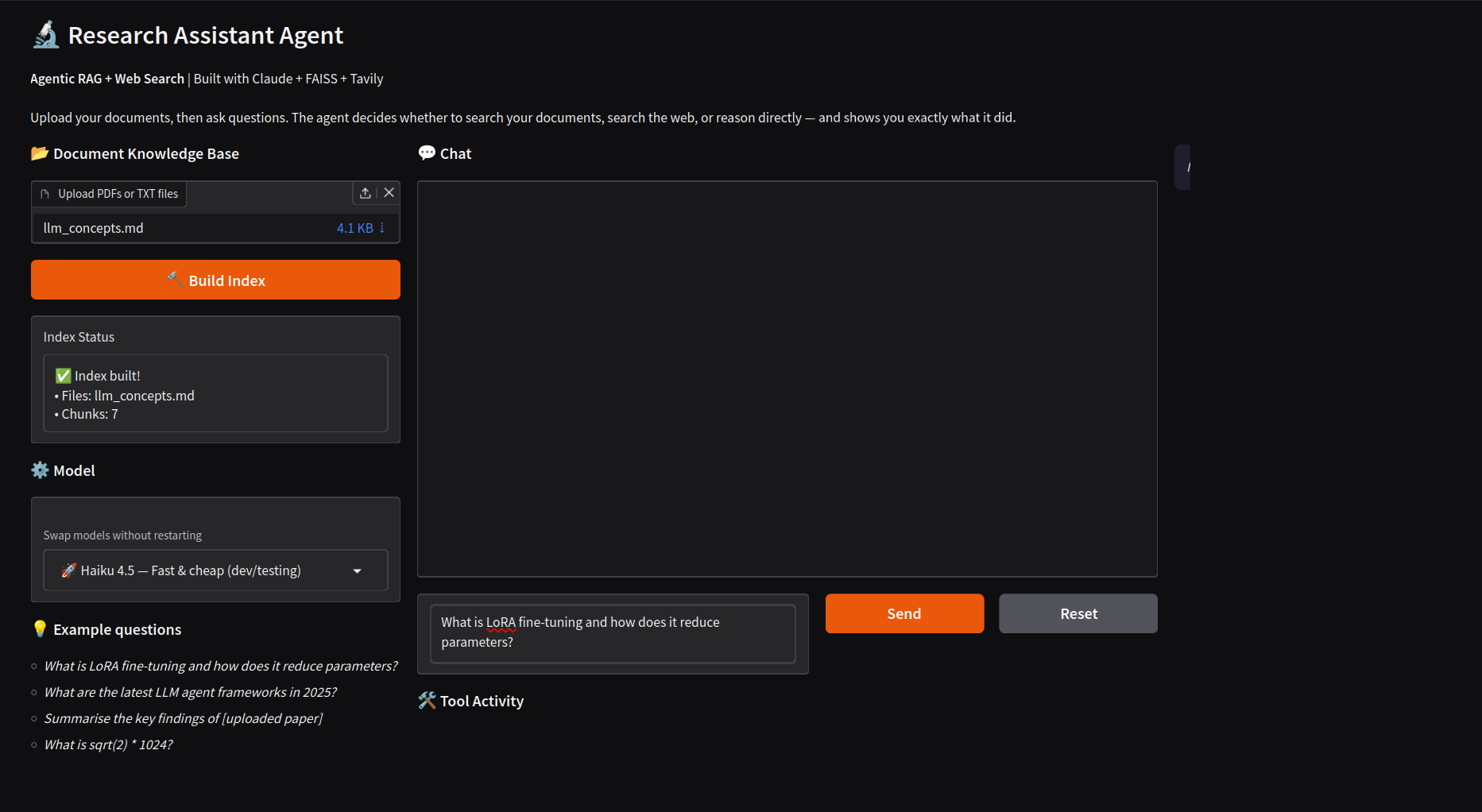The width and height of the screenshot is (1482, 812).
Task: Click the gear icon beside Model heading
Action: (x=40, y=470)
